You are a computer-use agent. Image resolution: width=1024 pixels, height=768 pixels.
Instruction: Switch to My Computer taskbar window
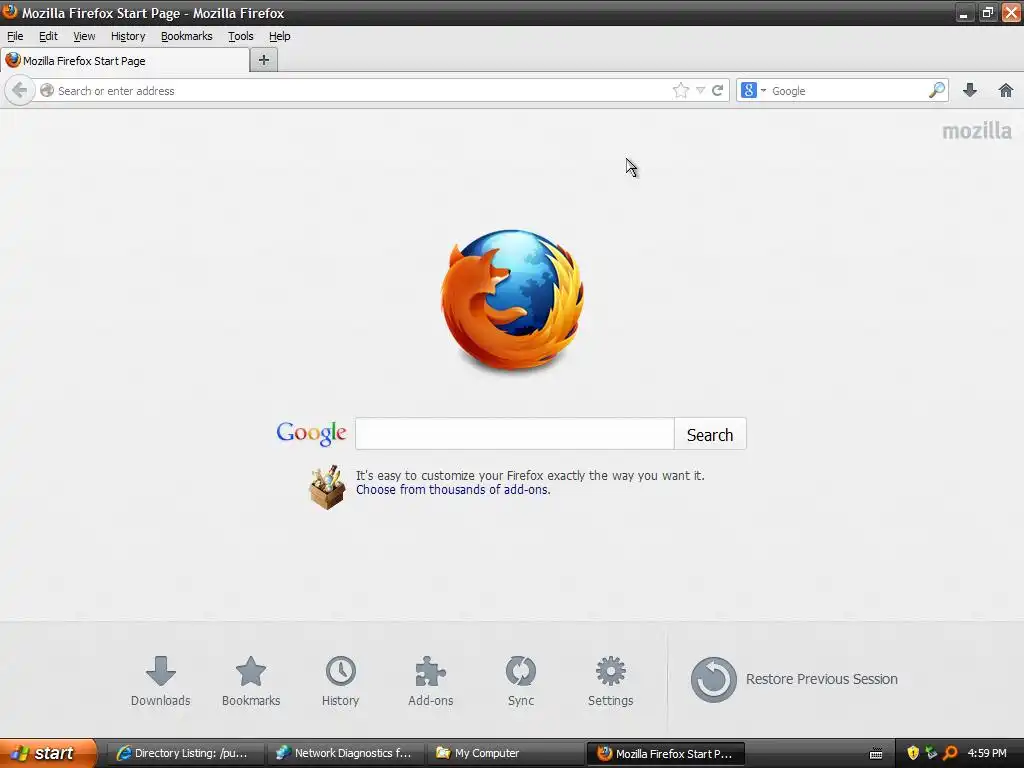(505, 754)
